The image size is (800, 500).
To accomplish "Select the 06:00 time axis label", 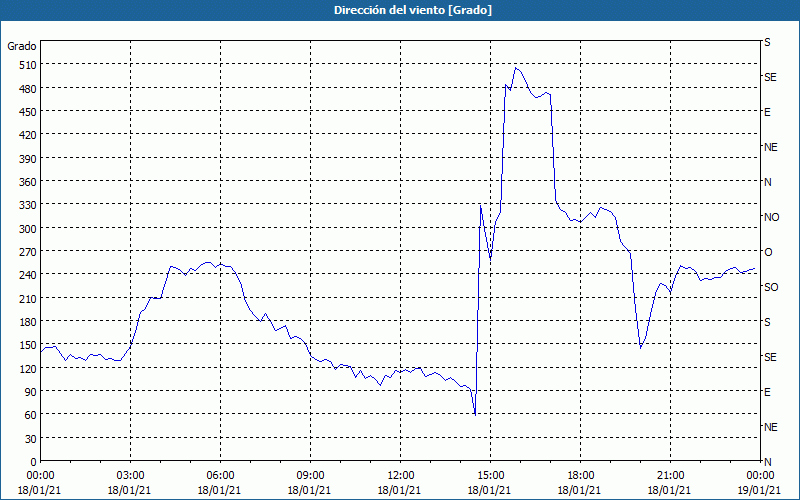I will 220,476.
